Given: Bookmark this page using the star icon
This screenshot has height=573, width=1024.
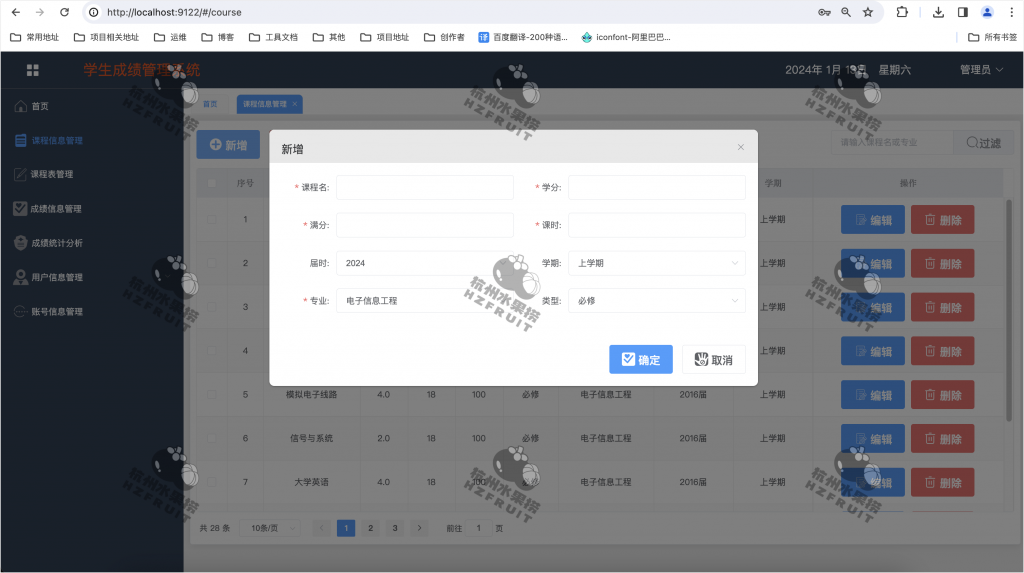Looking at the screenshot, I should (x=868, y=12).
